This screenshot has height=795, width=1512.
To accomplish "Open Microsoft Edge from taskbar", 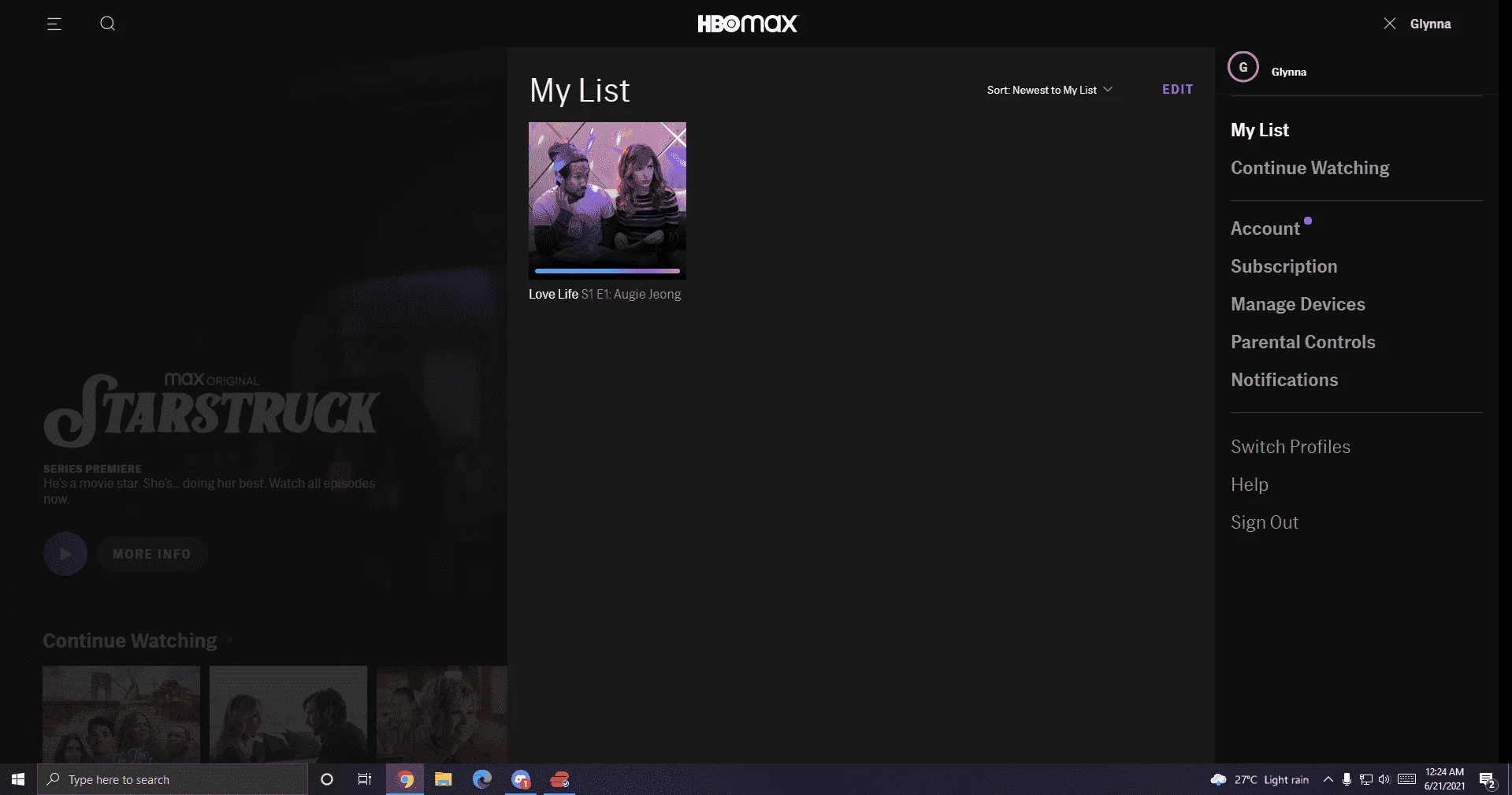I will [x=482, y=779].
